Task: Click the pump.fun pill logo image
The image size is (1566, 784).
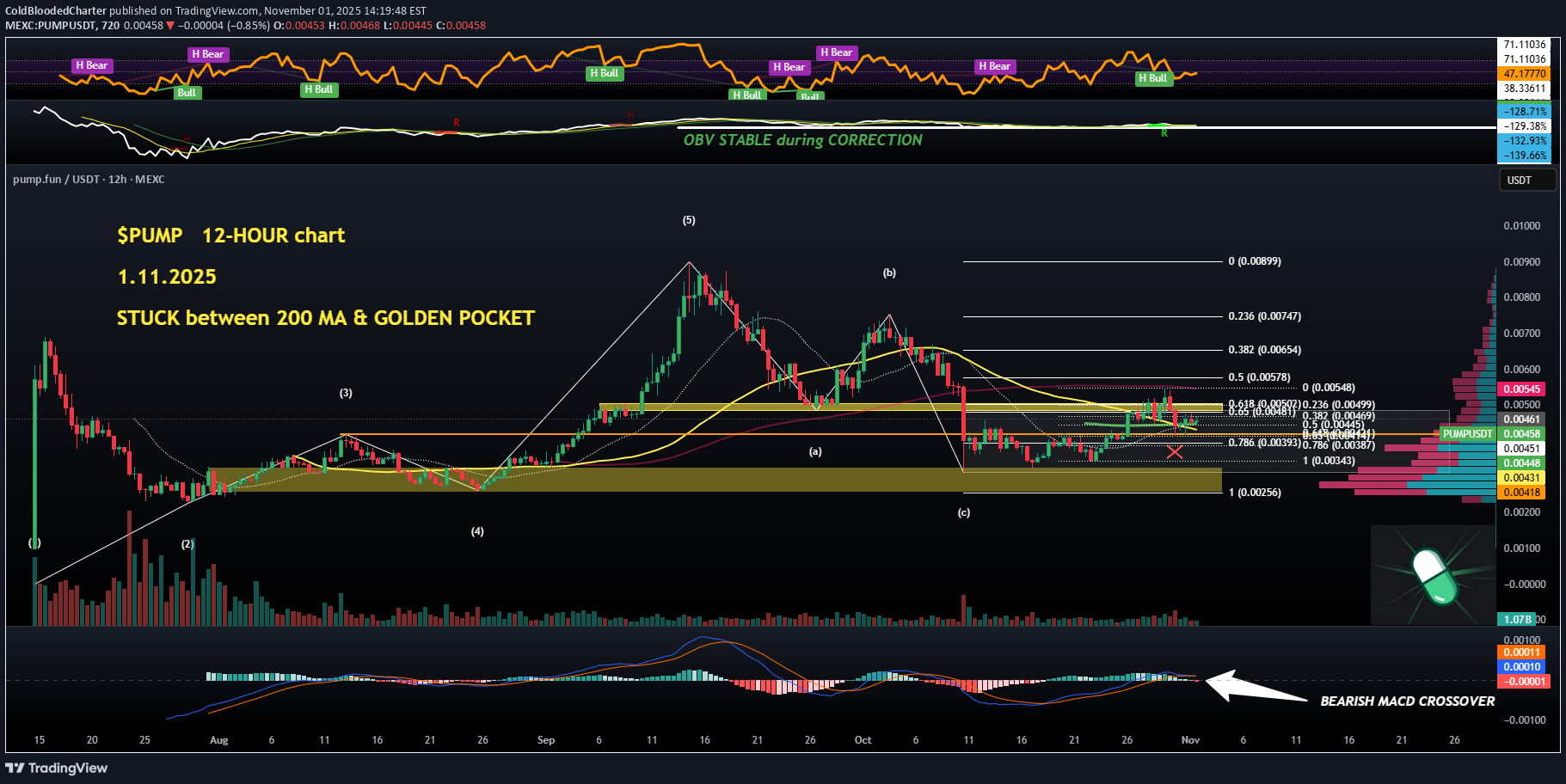Action: (1432, 575)
